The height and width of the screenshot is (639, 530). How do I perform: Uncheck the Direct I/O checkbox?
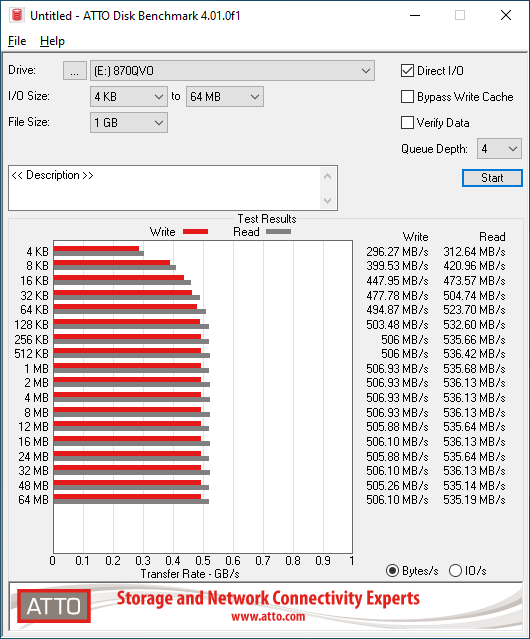407,71
